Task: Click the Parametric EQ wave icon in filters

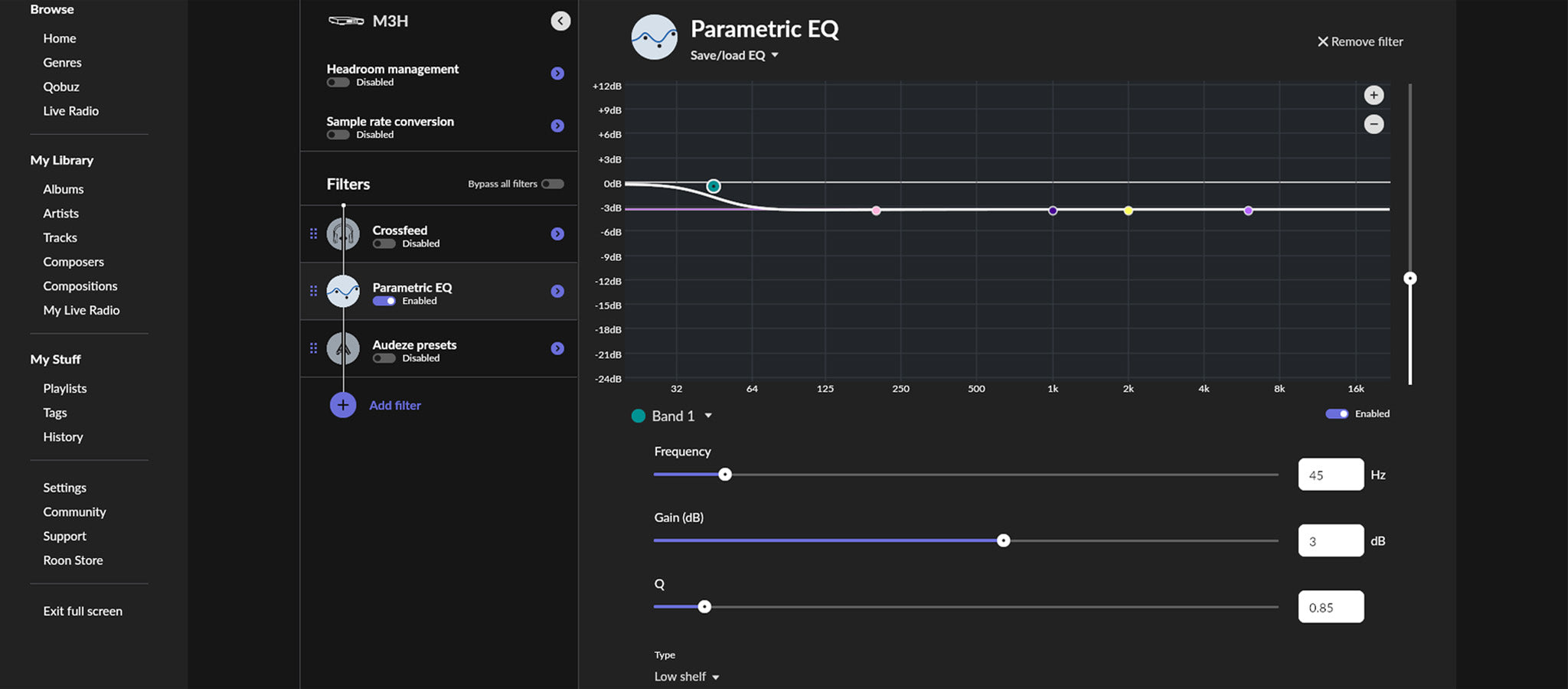Action: (343, 291)
